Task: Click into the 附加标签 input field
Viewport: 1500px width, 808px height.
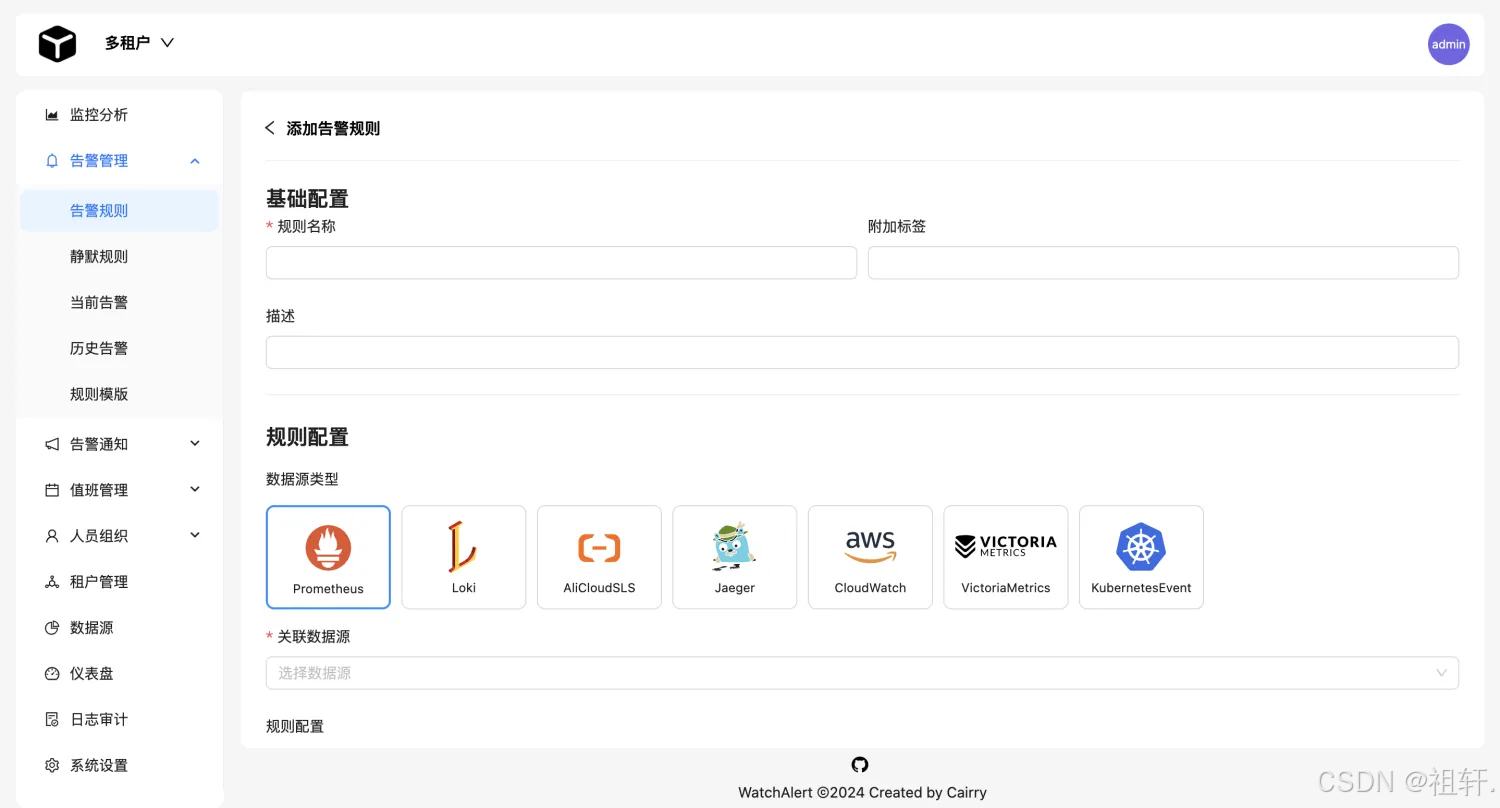Action: click(1163, 263)
